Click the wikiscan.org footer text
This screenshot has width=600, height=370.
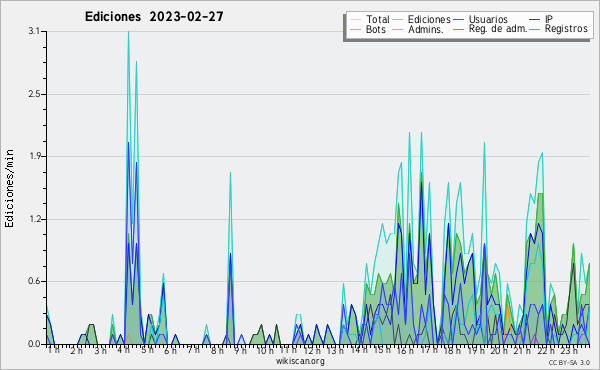click(x=300, y=361)
